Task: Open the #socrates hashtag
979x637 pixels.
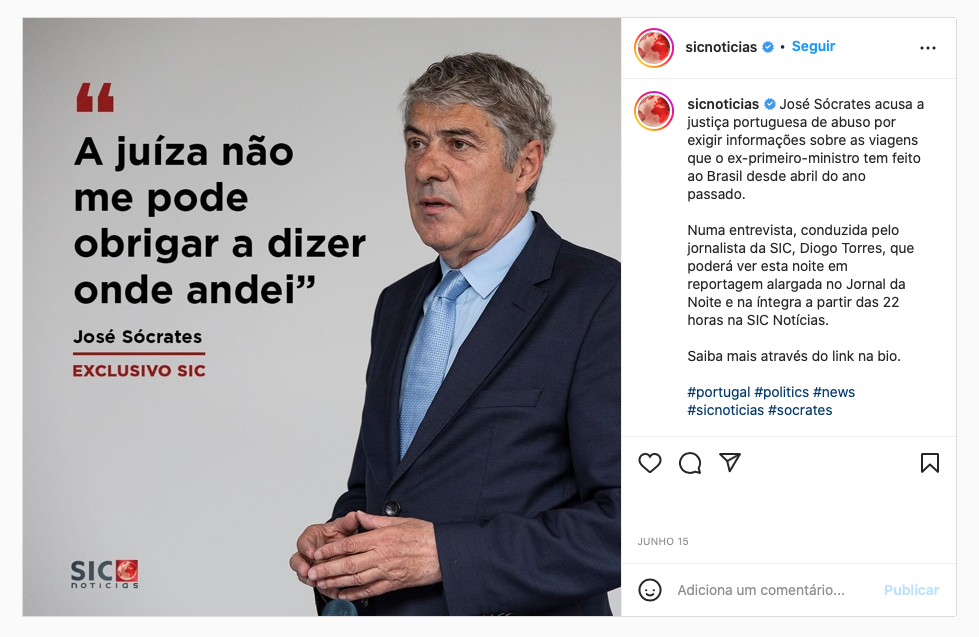Action: click(x=800, y=410)
